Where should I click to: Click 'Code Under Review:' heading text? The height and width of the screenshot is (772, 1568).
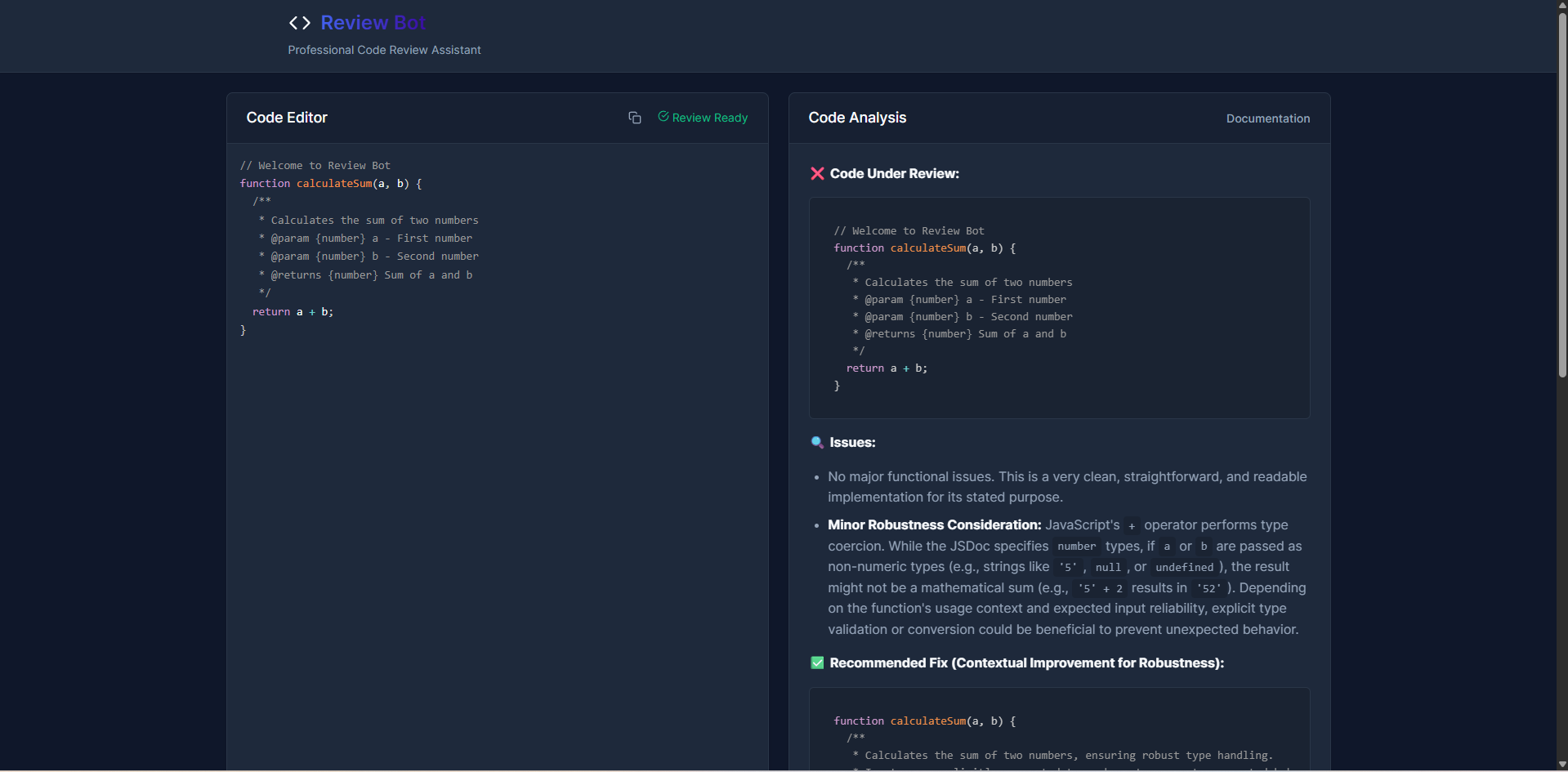[x=894, y=173]
